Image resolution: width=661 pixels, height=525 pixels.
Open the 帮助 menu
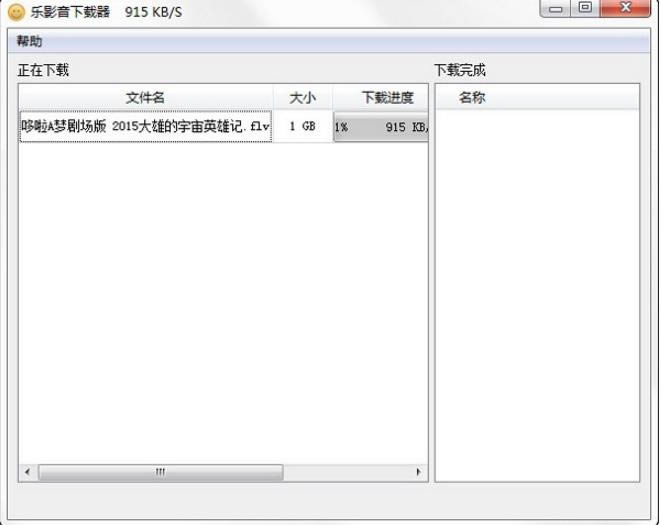click(x=29, y=41)
